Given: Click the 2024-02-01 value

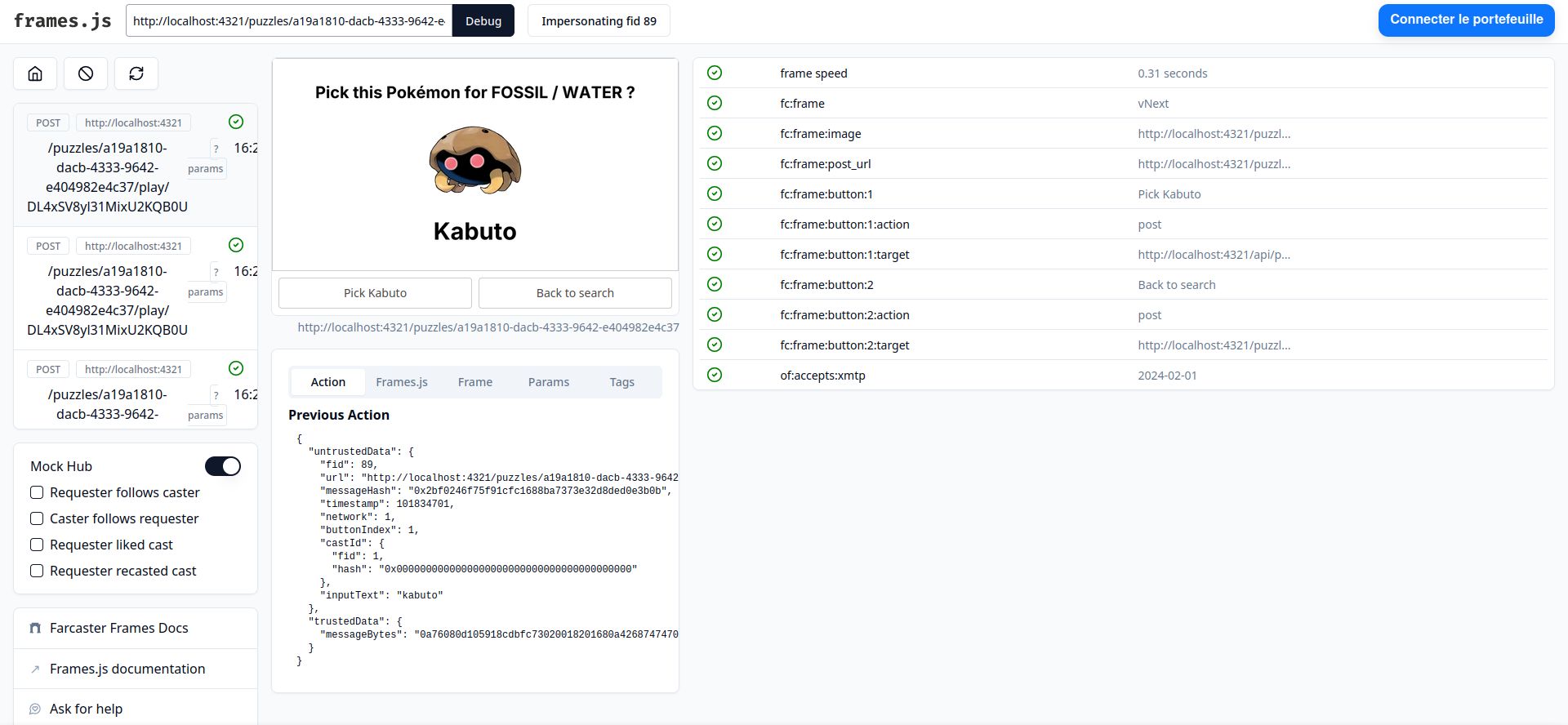Looking at the screenshot, I should [1167, 376].
